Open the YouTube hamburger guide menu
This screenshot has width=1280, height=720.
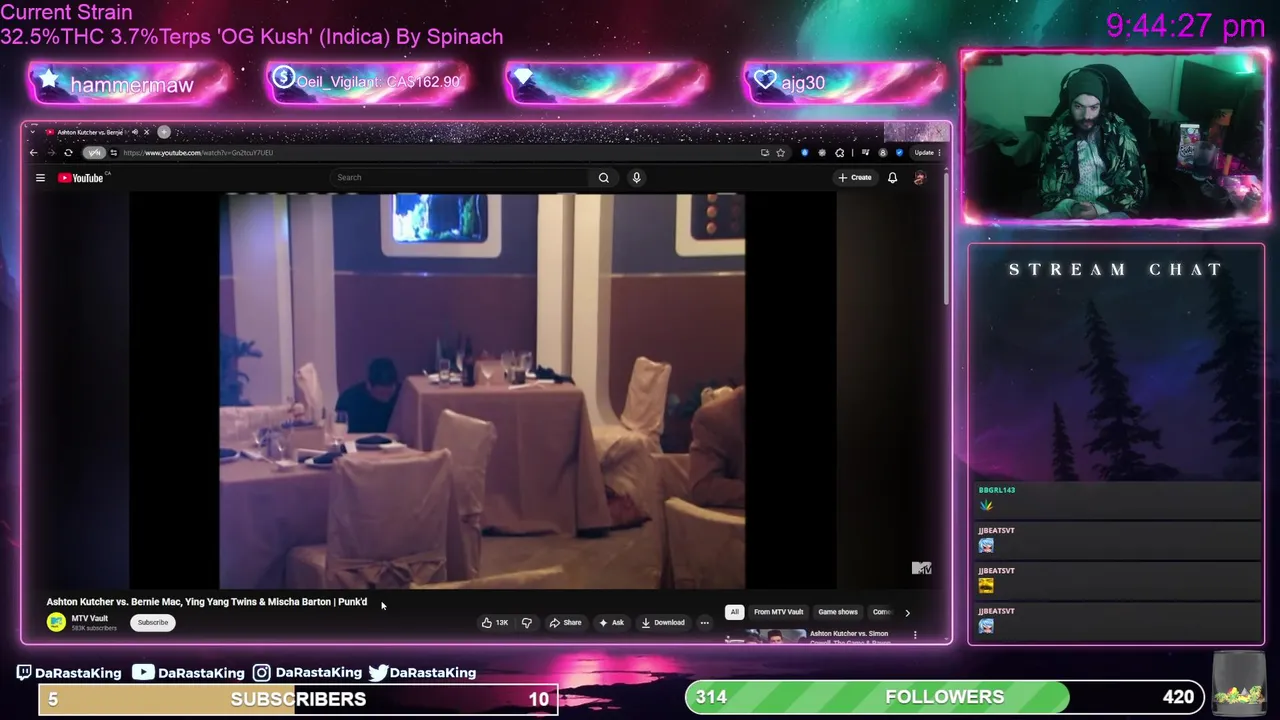pos(40,178)
